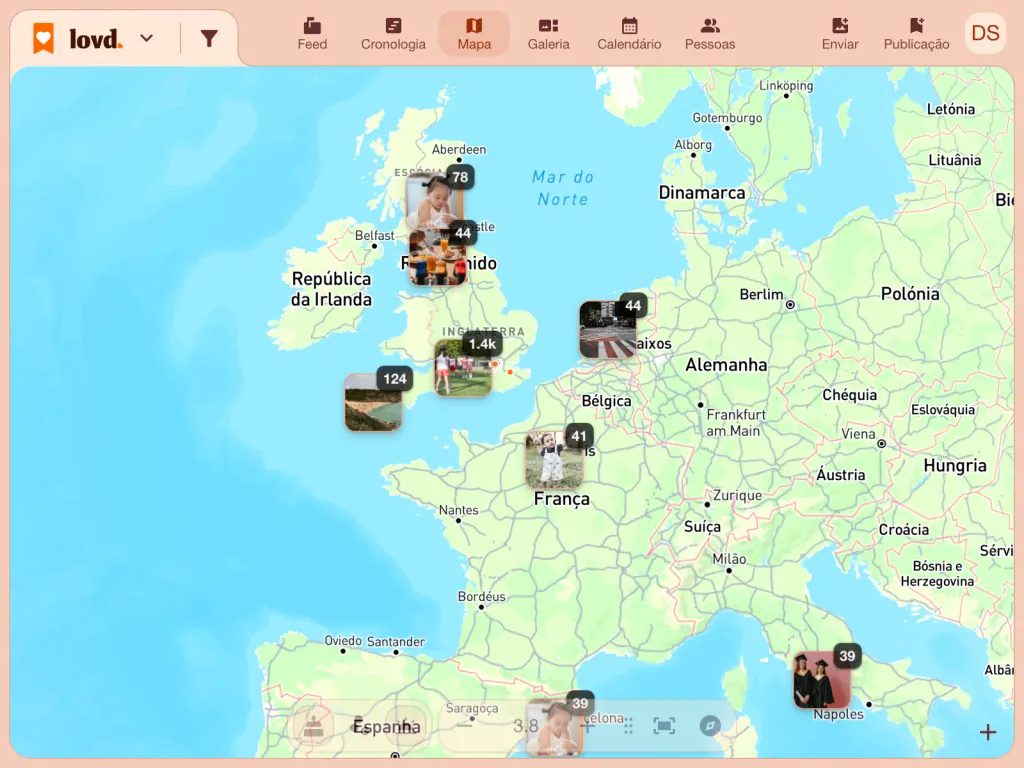Open the Pessoas tab
This screenshot has height=768, width=1024.
click(710, 34)
